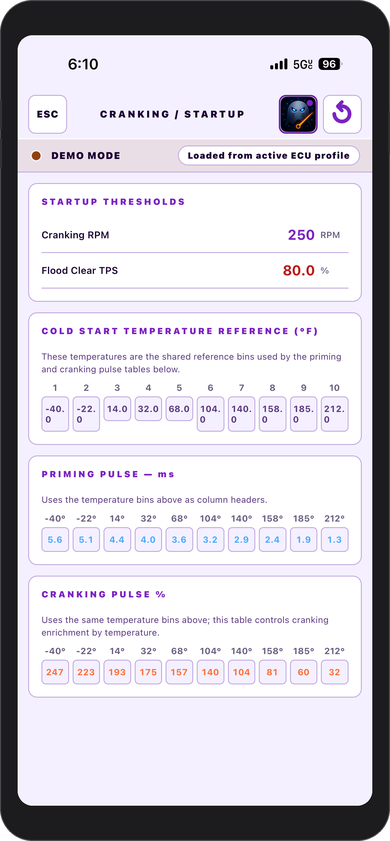Tap the 5G network indicator

[303, 64]
